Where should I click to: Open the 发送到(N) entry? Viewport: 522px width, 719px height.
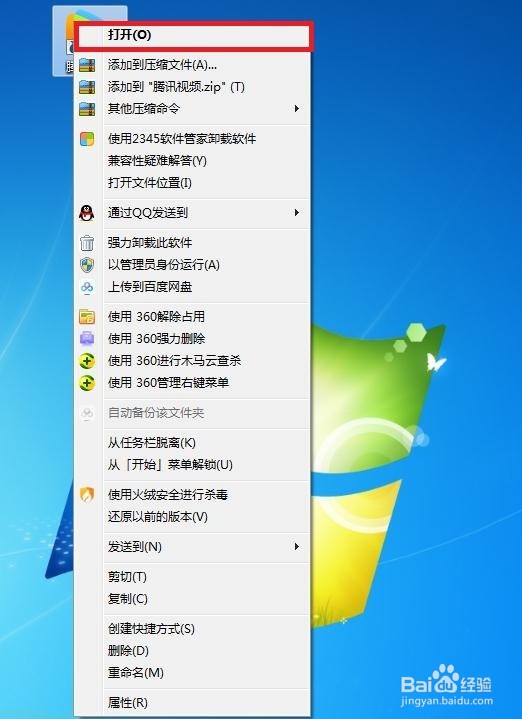pyautogui.click(x=194, y=547)
